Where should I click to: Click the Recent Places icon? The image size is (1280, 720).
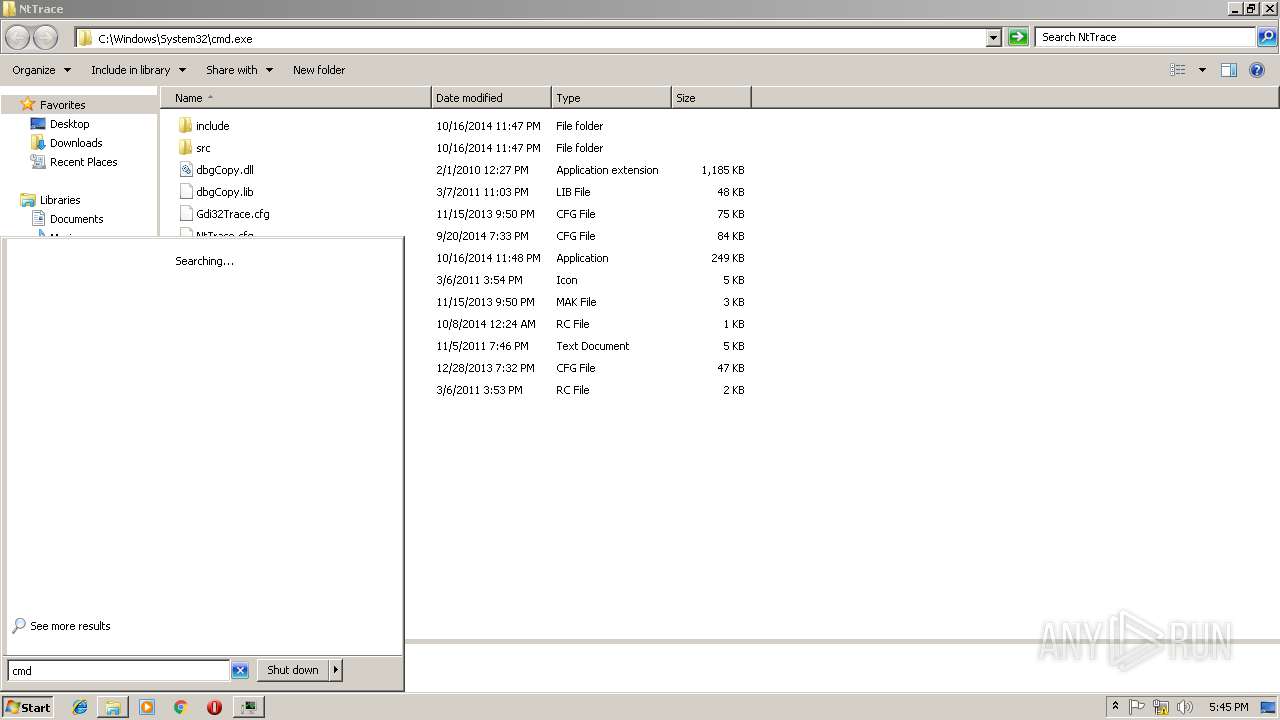(x=38, y=162)
